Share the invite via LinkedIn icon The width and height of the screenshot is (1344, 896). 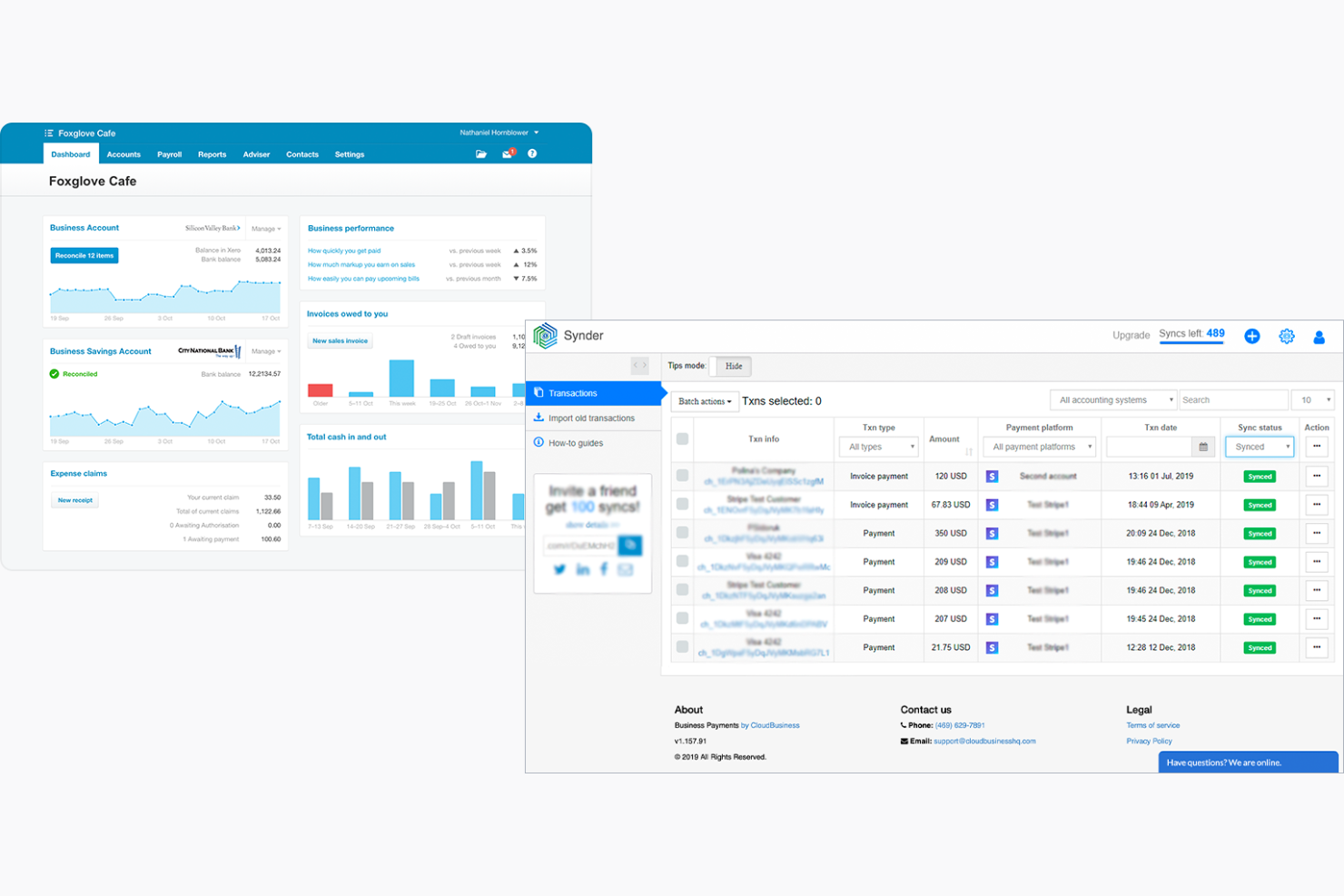[x=582, y=570]
